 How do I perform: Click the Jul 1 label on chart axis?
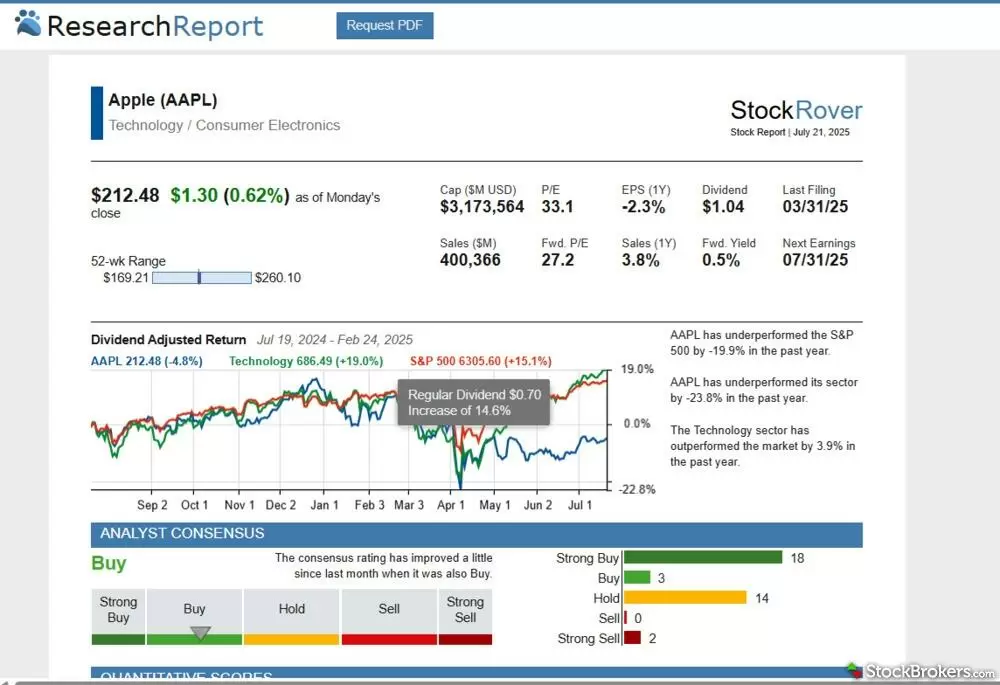[x=580, y=505]
